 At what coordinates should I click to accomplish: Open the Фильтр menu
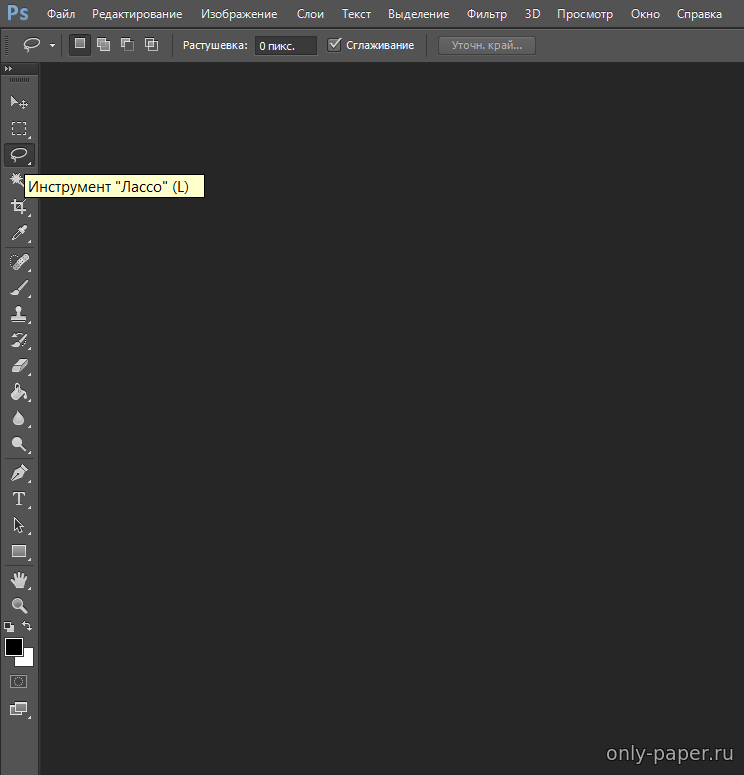[487, 15]
